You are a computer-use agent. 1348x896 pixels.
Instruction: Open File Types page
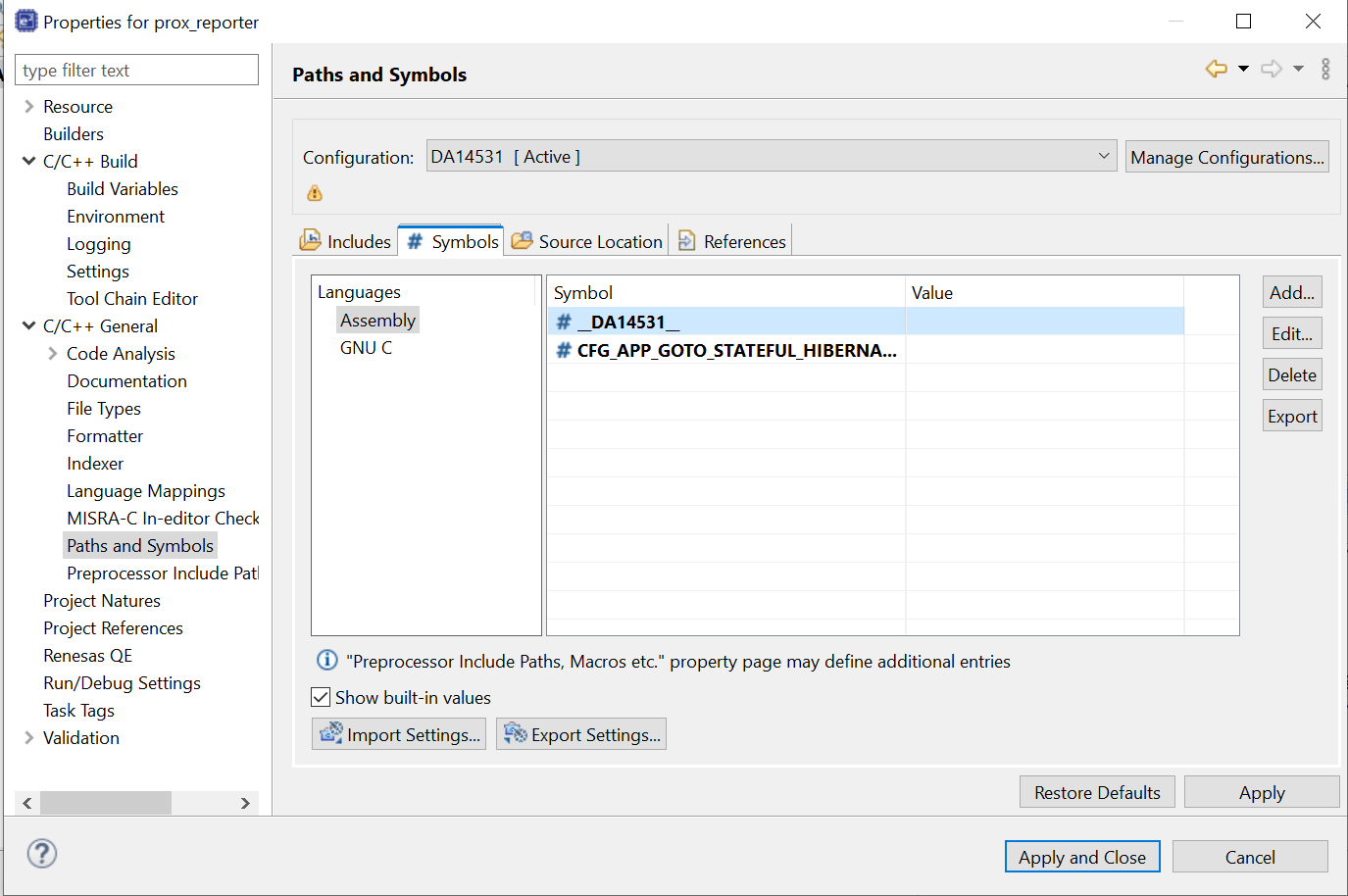104,408
